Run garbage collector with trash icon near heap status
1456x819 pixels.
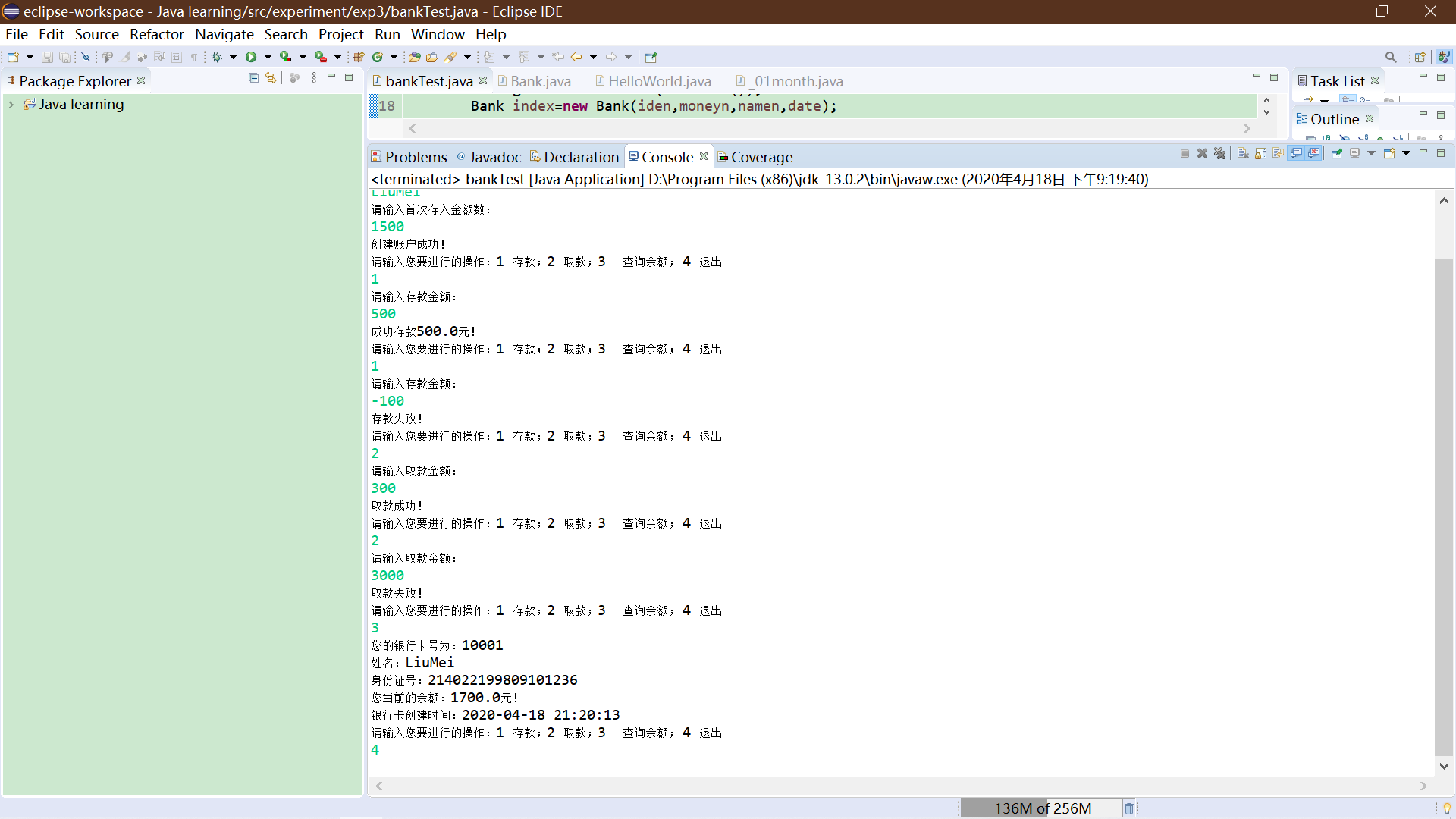(1129, 808)
